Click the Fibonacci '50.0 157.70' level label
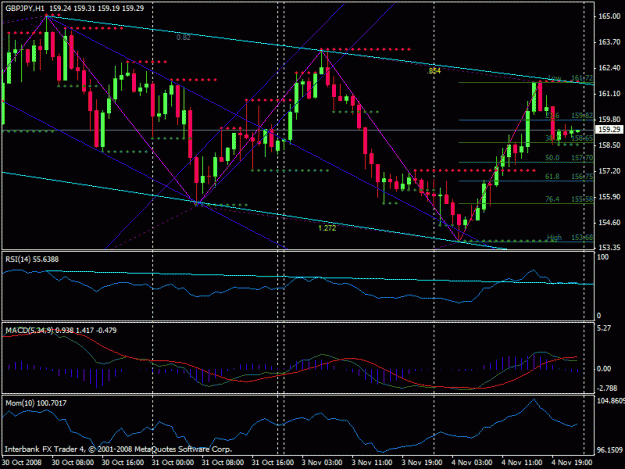Image resolution: width=625 pixels, height=469 pixels. pyautogui.click(x=569, y=158)
